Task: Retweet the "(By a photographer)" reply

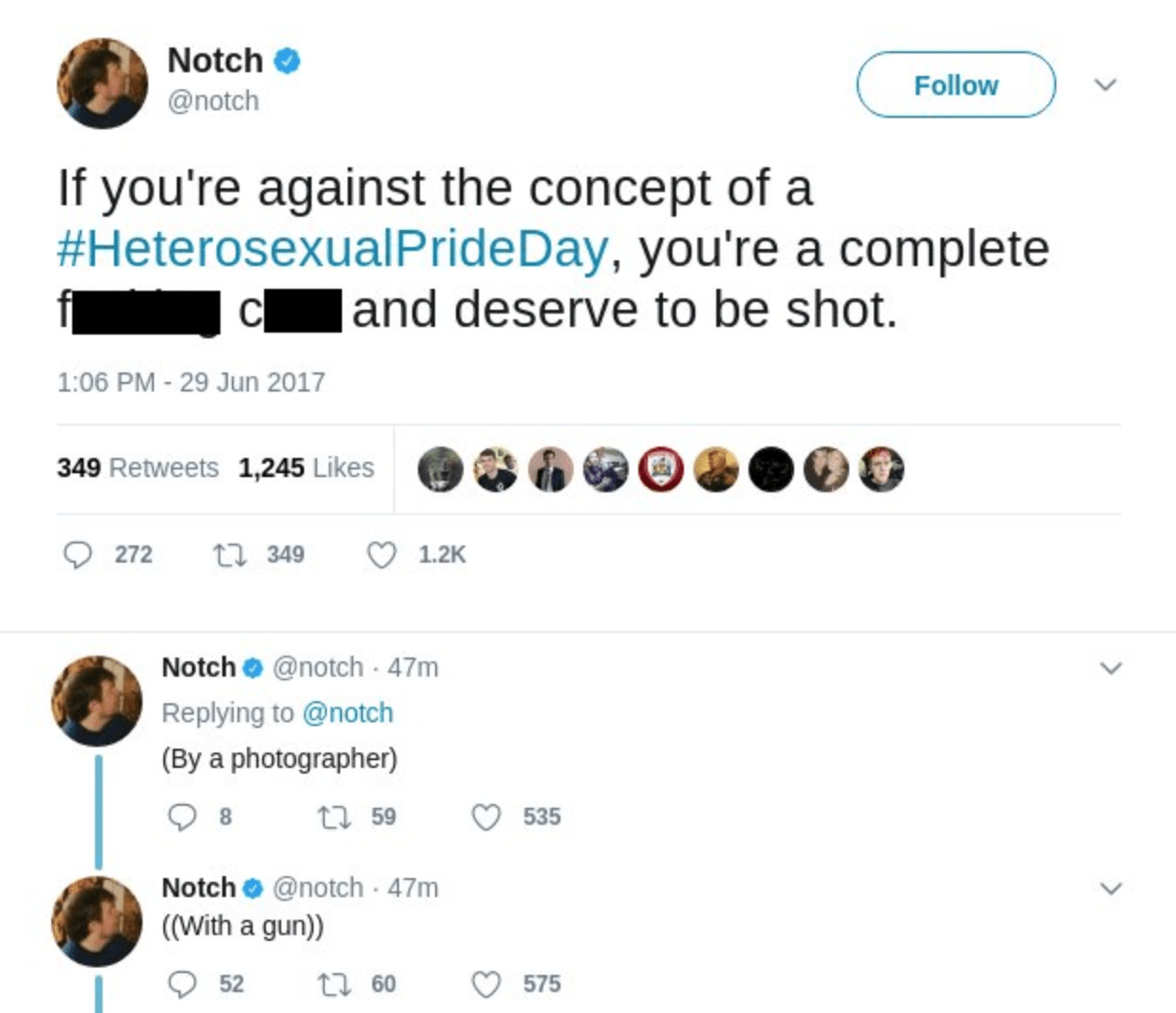Action: click(332, 817)
